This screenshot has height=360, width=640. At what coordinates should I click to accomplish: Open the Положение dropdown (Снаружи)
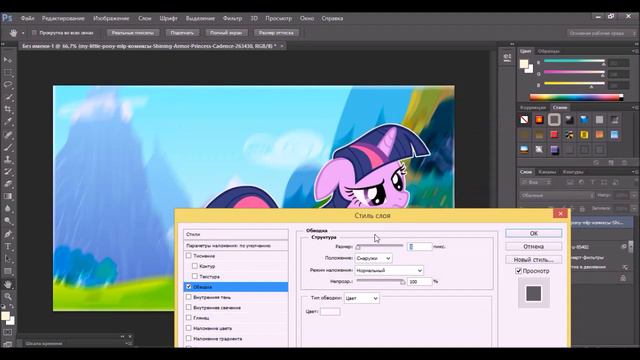pyautogui.click(x=373, y=258)
